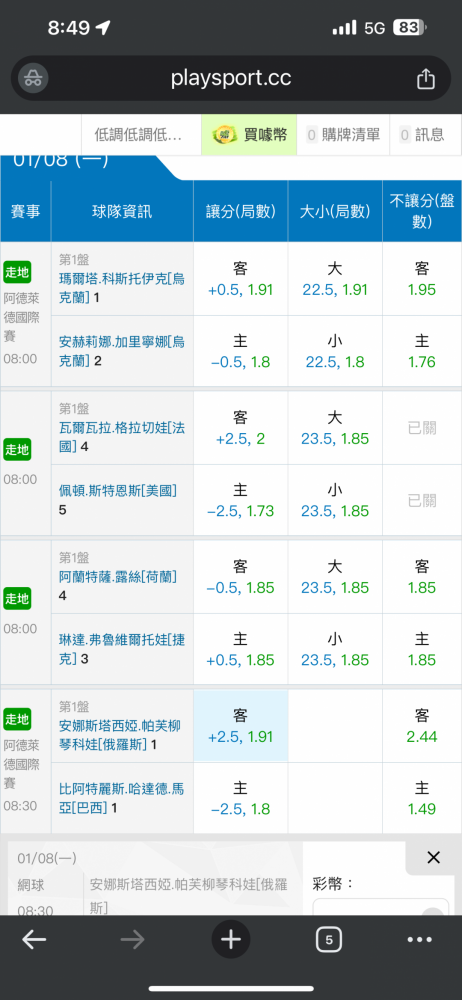The image size is (462, 1000).
Task: Go back using the left arrow
Action: coord(34,939)
